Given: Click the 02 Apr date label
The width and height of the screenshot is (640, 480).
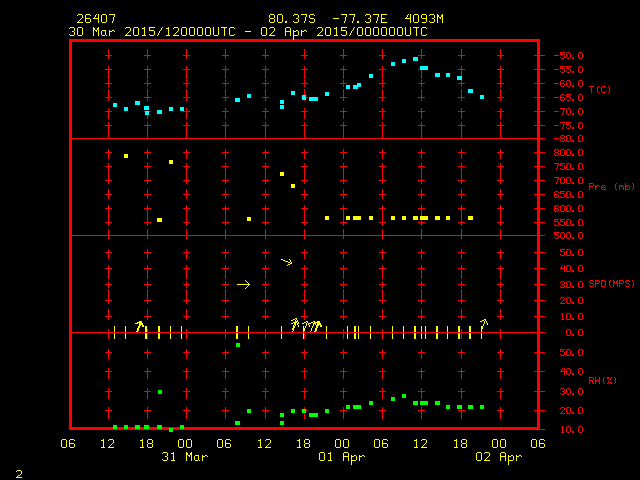Looking at the screenshot, I should click(x=497, y=457).
